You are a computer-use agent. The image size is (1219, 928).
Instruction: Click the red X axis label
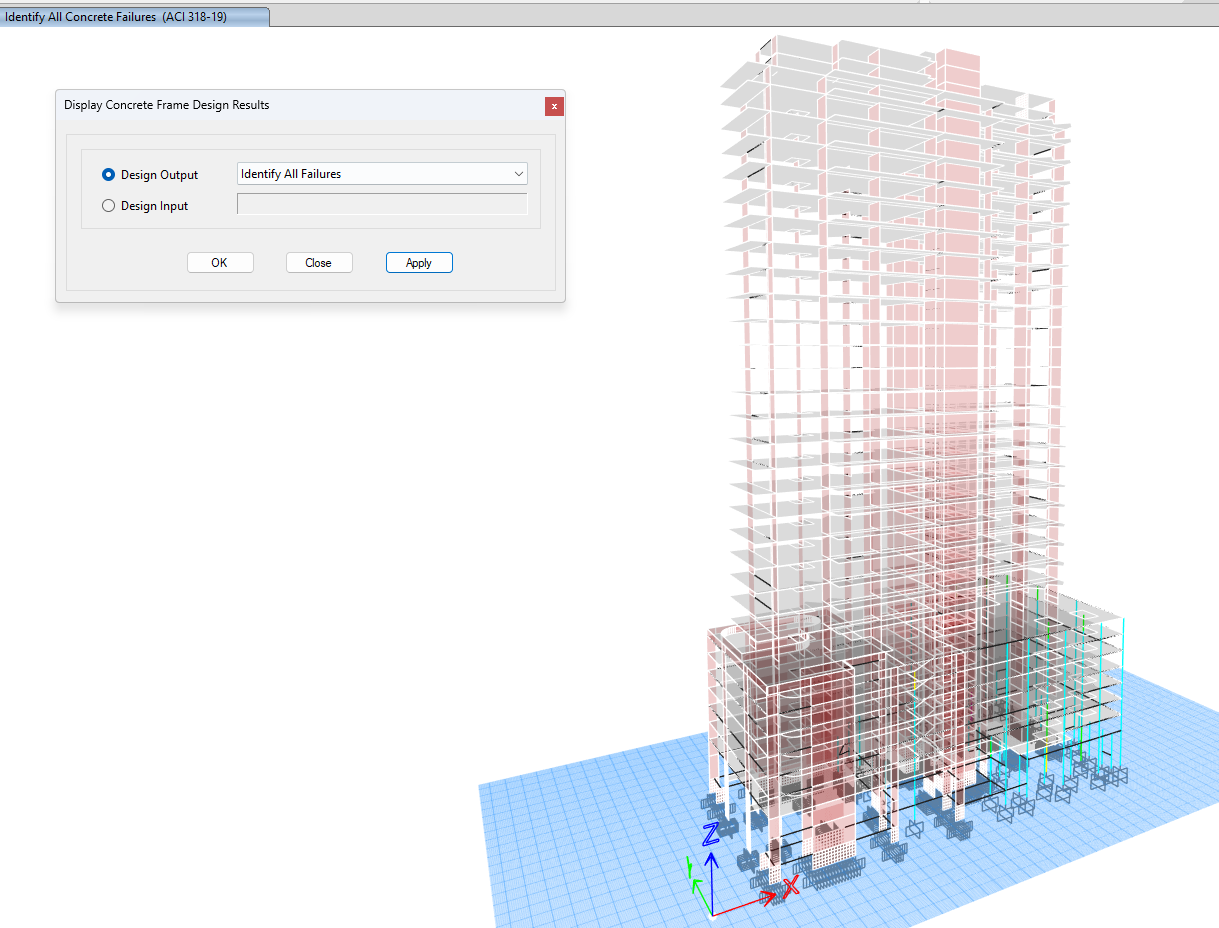click(x=790, y=886)
